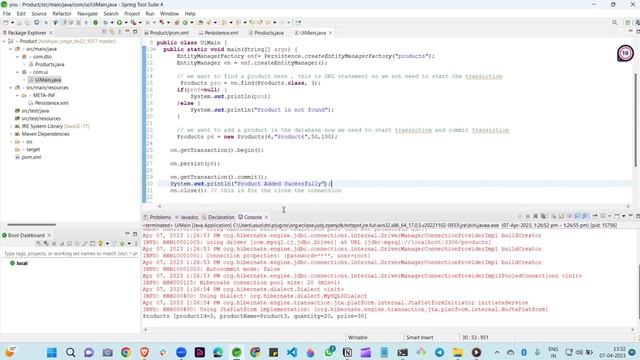Screen dimensions: 640x360
Task: Open Google Chrome from taskbar
Action: click(126, 352)
